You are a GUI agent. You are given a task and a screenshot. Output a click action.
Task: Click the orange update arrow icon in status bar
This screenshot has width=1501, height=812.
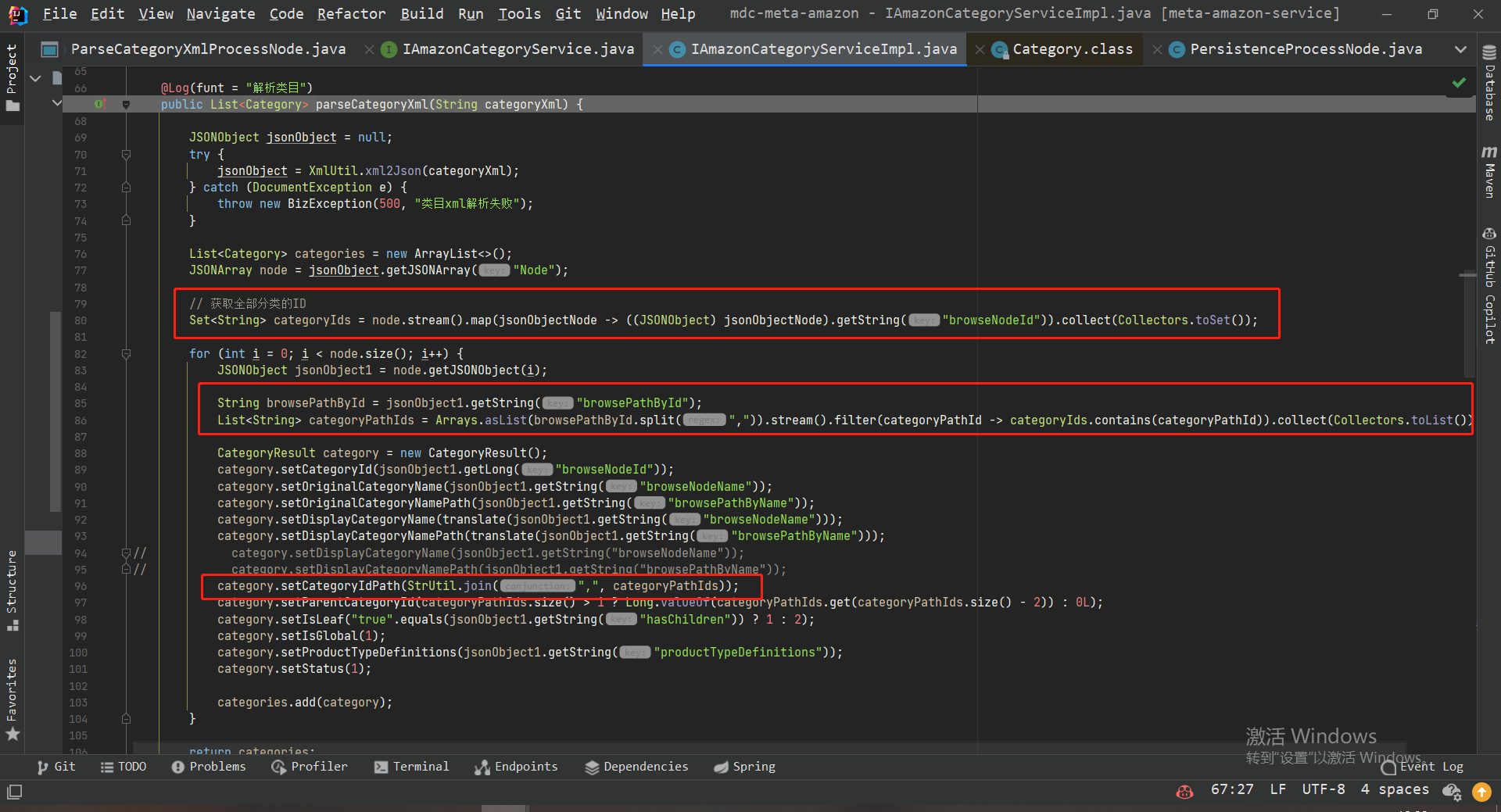1481,791
